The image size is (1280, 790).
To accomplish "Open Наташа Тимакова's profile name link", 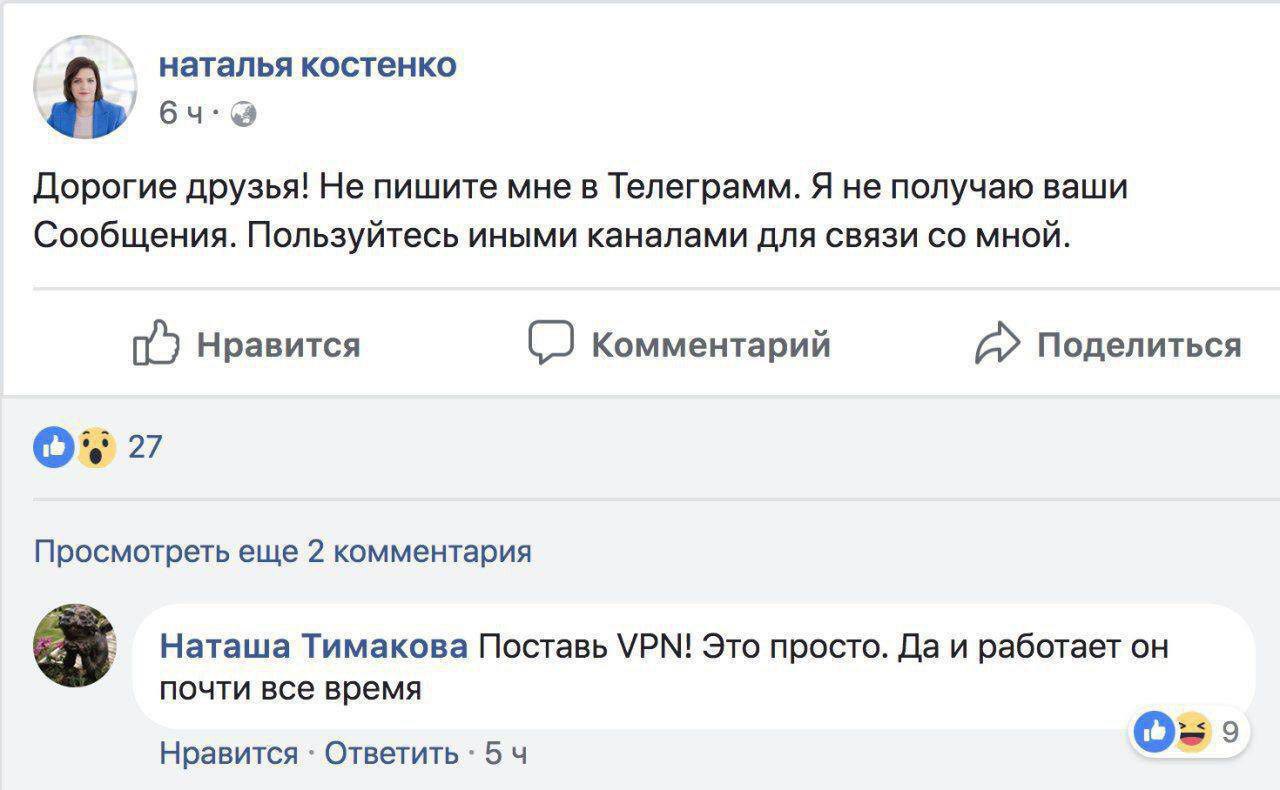I will pyautogui.click(x=314, y=647).
